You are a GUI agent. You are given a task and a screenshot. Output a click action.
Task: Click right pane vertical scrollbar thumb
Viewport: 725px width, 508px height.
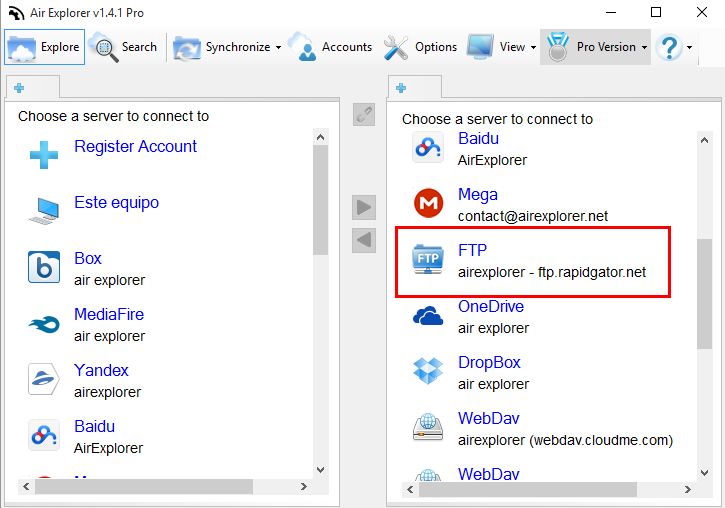[705, 294]
